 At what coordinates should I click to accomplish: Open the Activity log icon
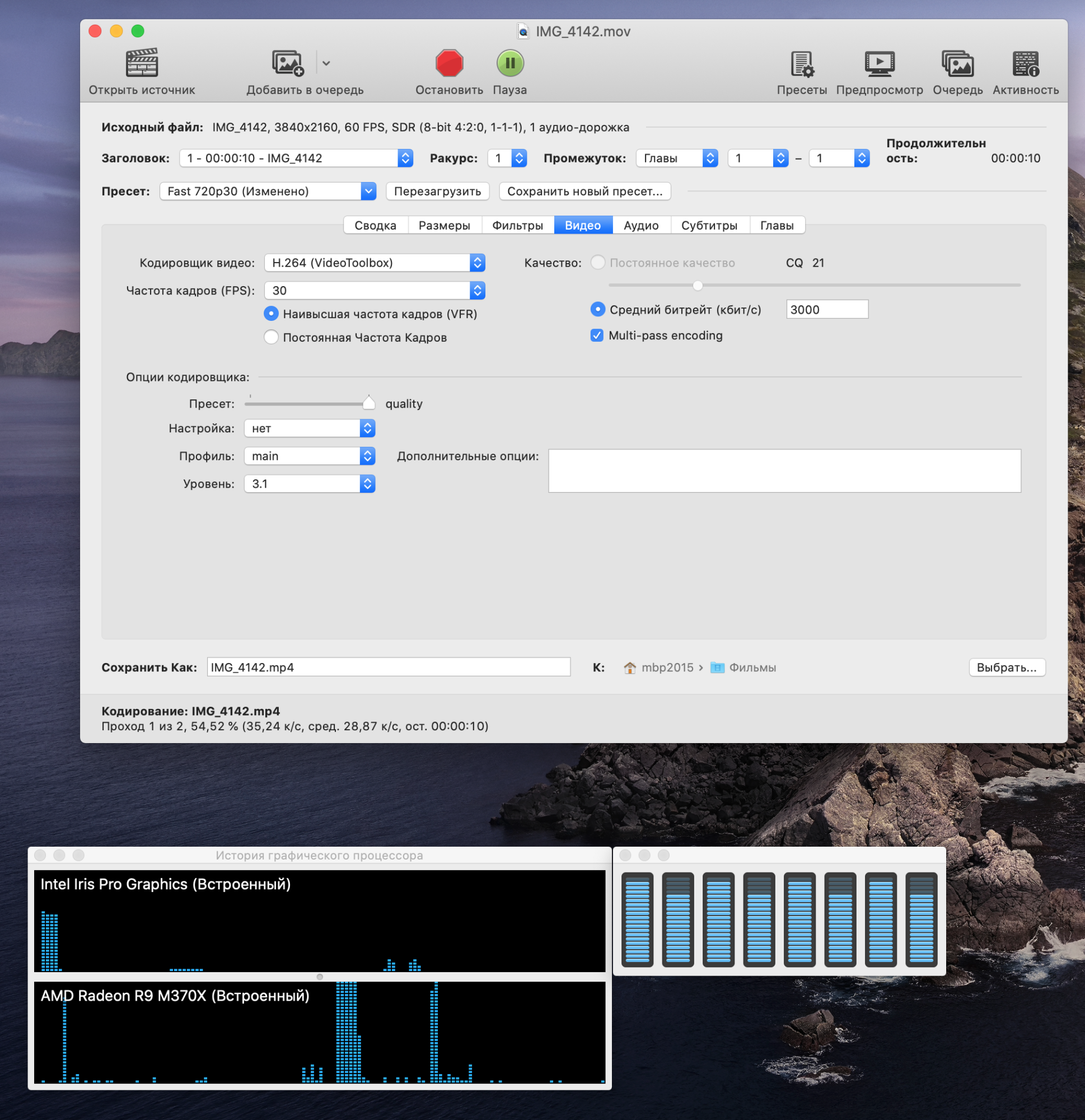click(x=1025, y=64)
